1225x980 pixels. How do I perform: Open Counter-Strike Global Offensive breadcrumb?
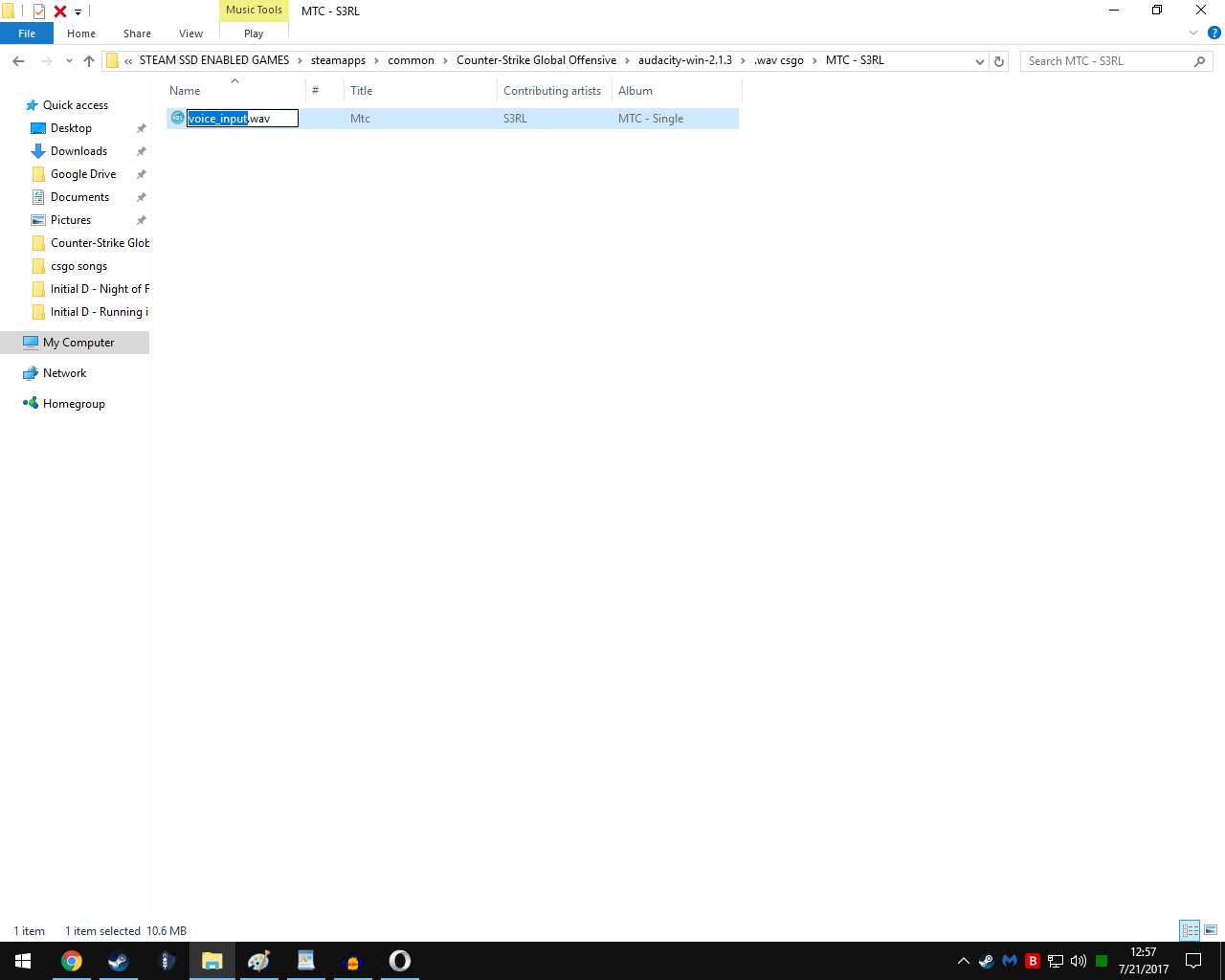click(536, 60)
